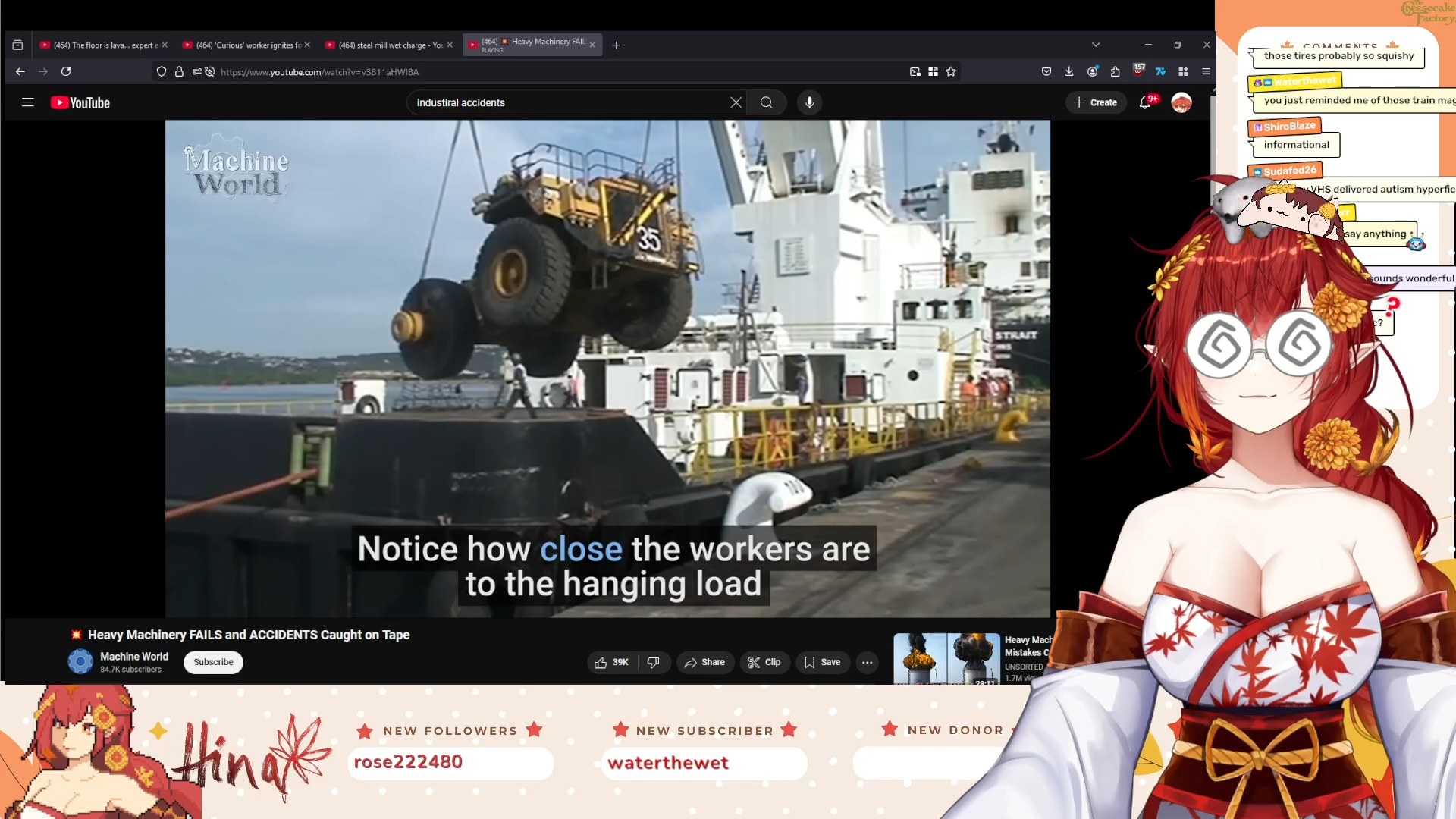Open the Firefox downloads panel
The width and height of the screenshot is (1456, 819).
(x=1069, y=71)
